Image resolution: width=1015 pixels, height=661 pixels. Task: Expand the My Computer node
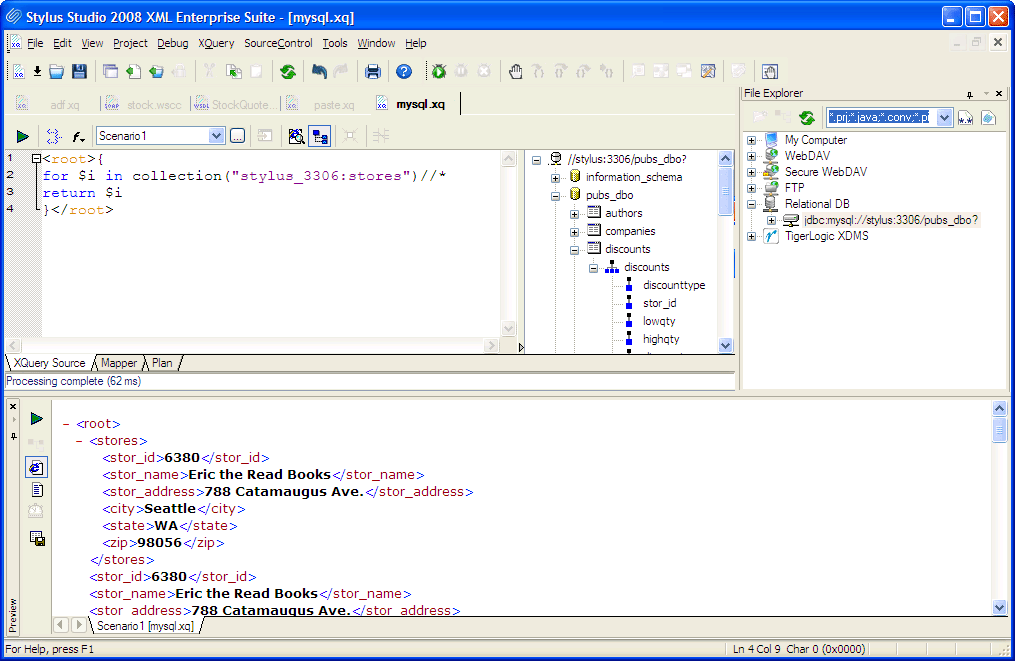(752, 140)
